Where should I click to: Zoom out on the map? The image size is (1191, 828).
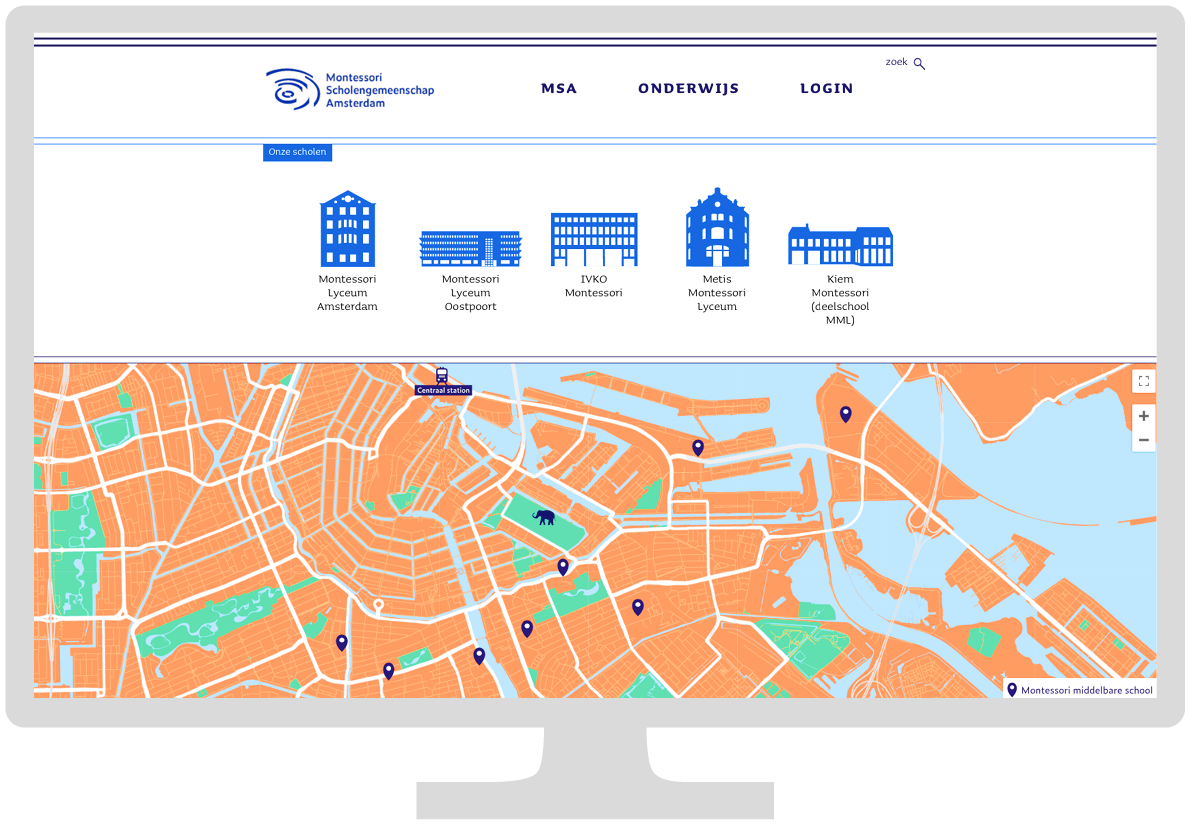[1143, 440]
